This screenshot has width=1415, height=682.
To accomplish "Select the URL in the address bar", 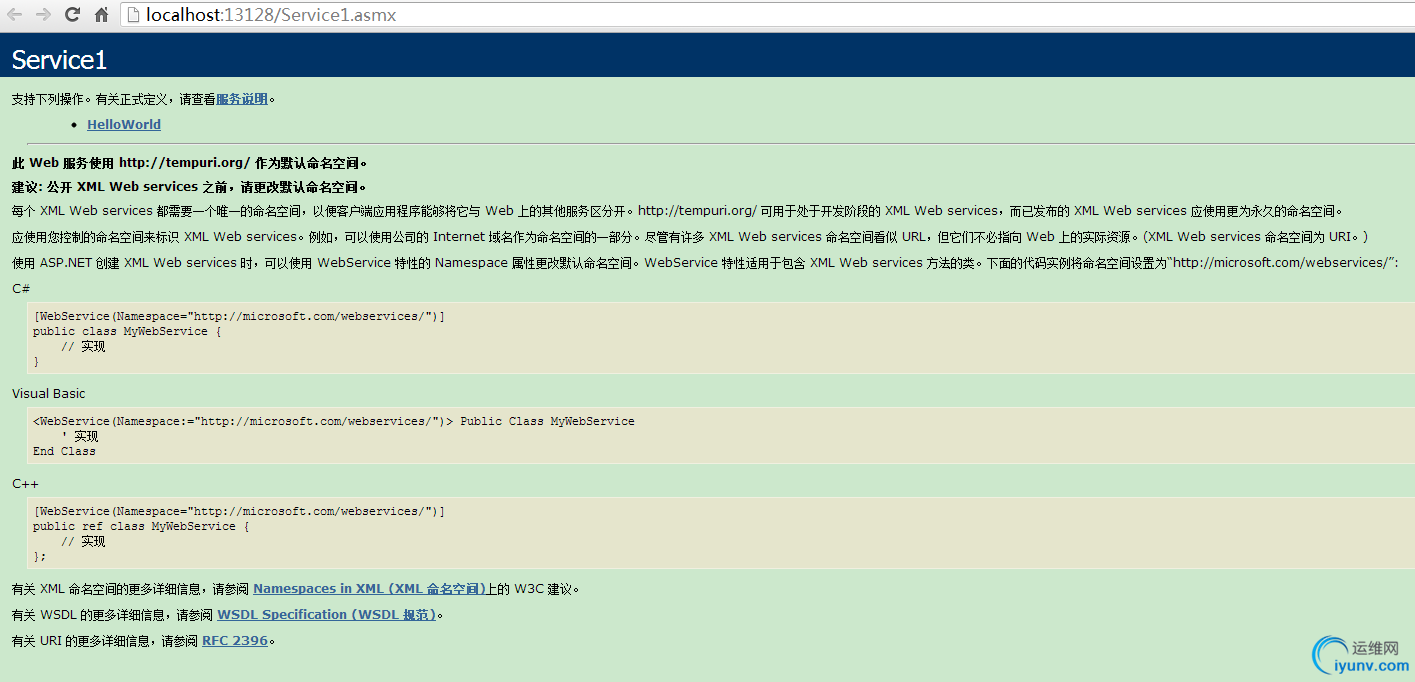I will [270, 15].
